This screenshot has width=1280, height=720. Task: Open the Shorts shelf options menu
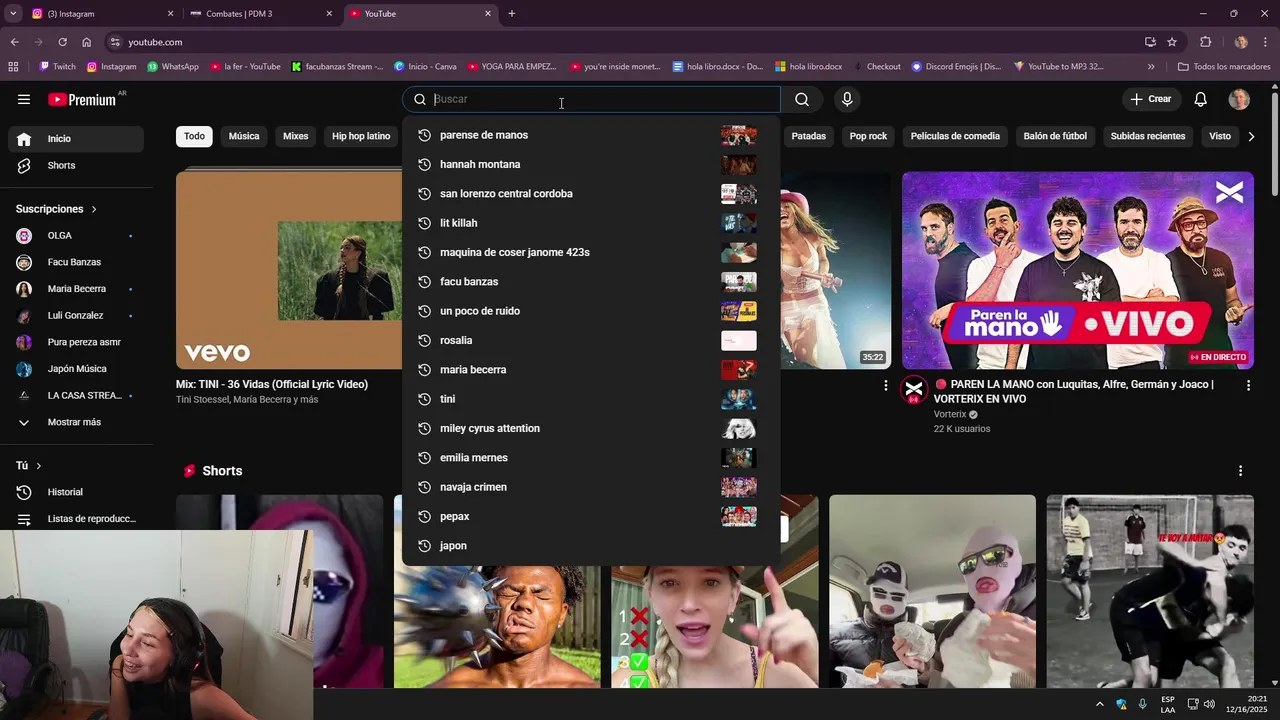tap(1241, 471)
